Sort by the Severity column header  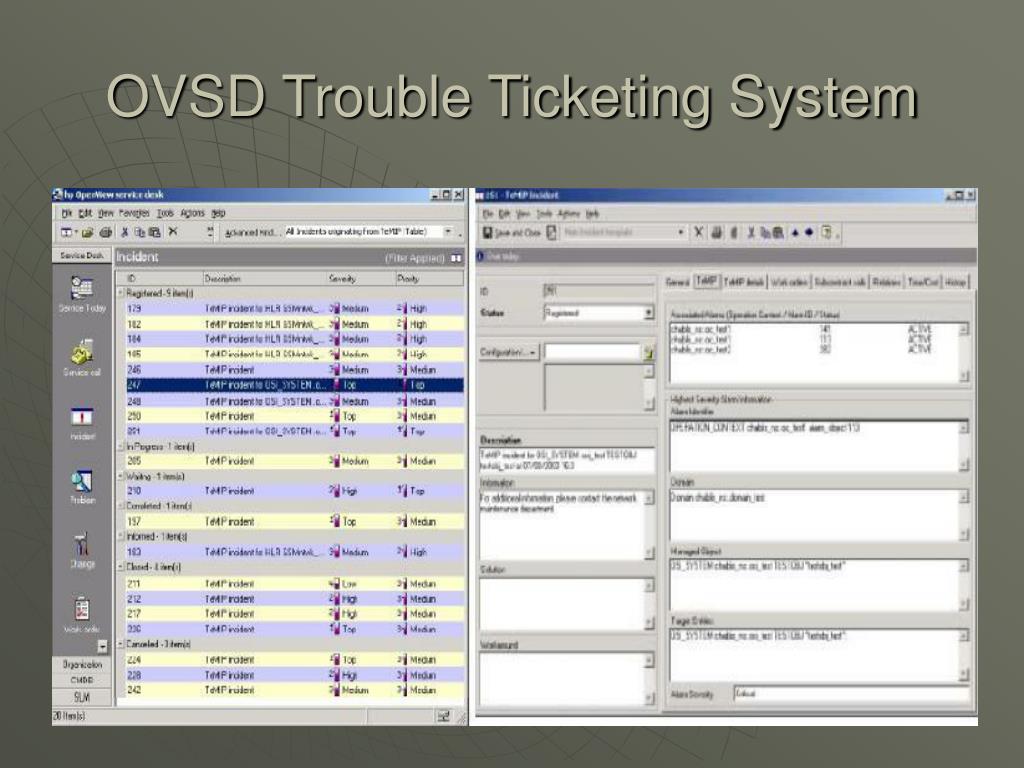(360, 279)
